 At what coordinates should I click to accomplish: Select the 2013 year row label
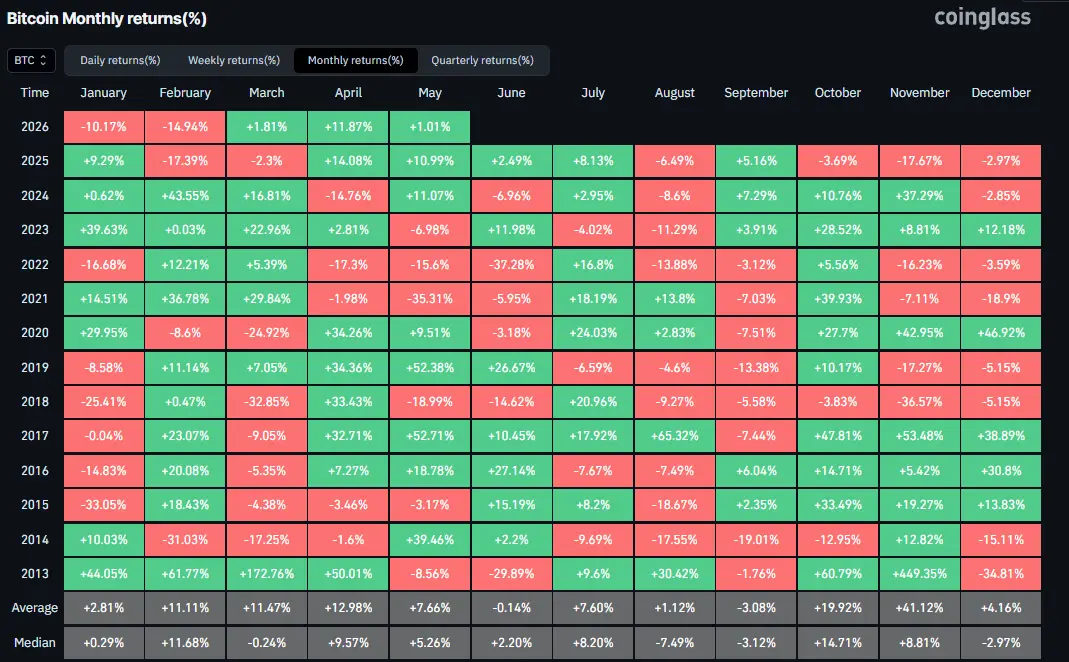[x=35, y=573]
